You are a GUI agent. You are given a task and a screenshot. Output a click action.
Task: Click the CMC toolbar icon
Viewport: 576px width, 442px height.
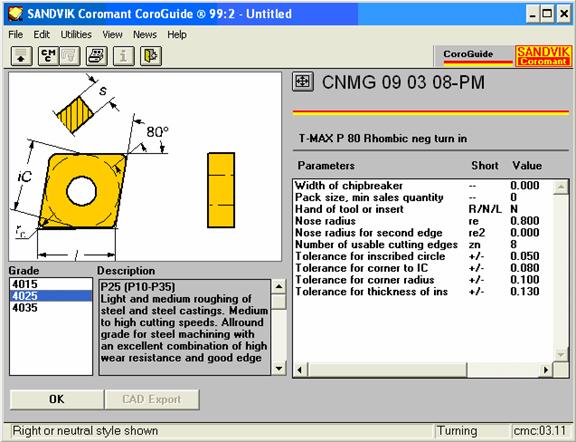point(48,56)
